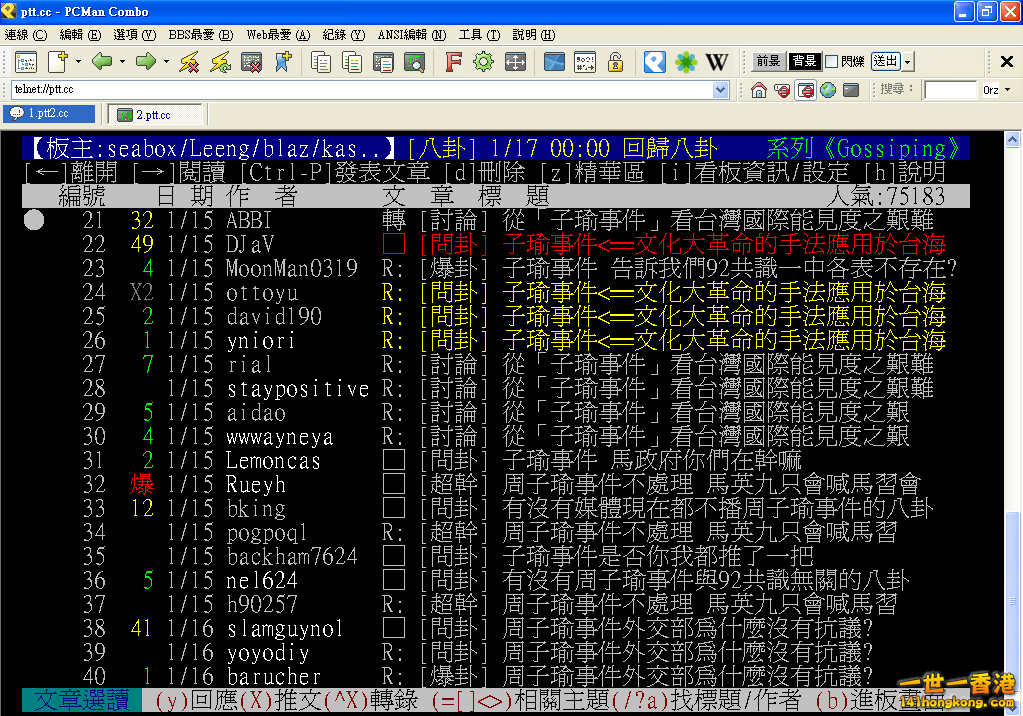Open the symbol input table icon
This screenshot has height=716, width=1023.
(585, 63)
